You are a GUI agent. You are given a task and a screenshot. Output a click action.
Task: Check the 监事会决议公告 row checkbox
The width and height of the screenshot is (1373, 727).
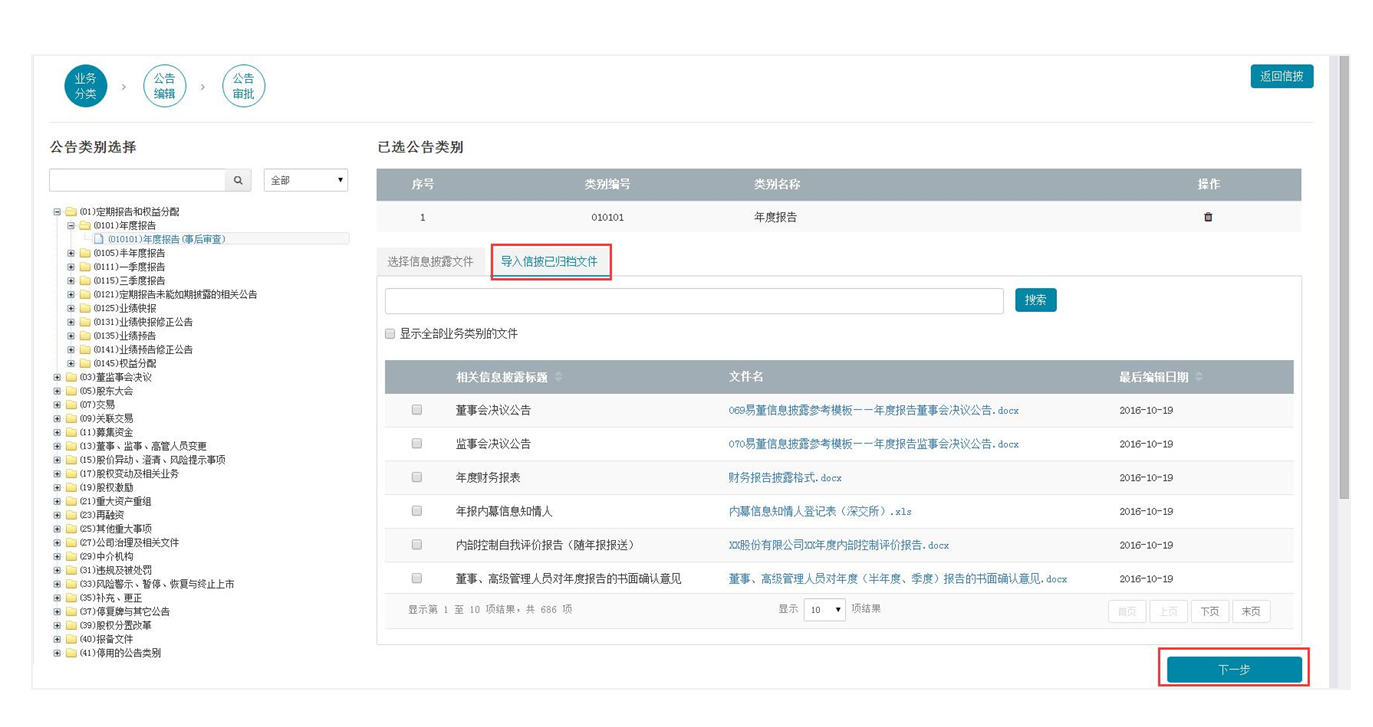tap(417, 443)
